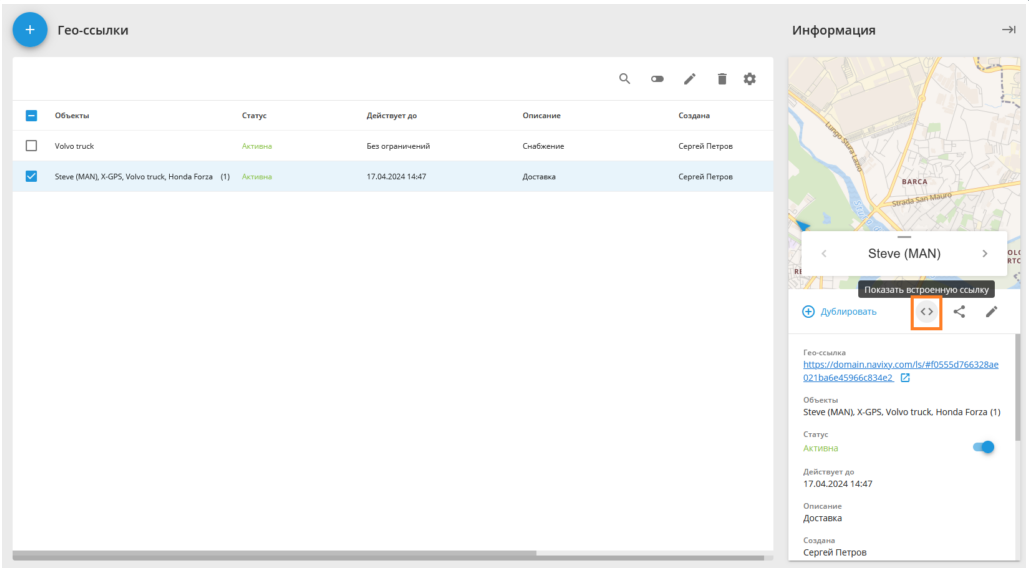Click the toolbar toggle-status icon
The width and height of the screenshot is (1029, 568).
[x=657, y=79]
